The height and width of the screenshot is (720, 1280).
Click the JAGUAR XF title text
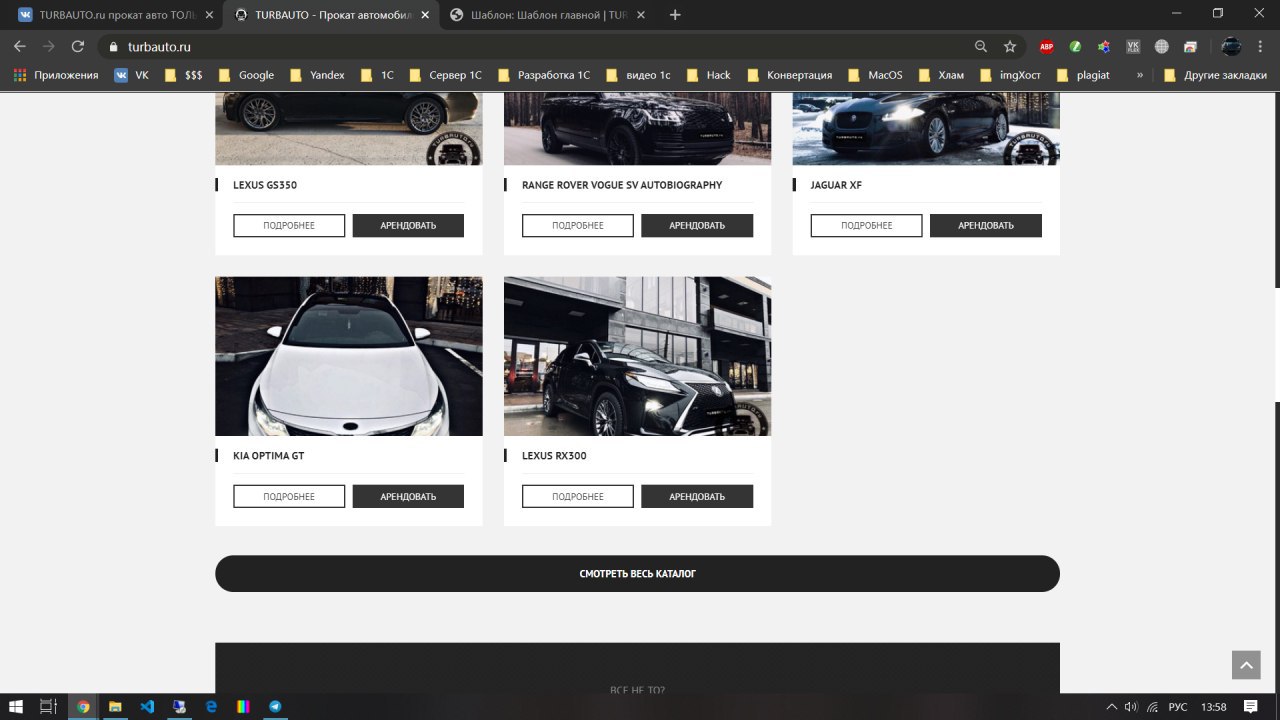point(836,185)
